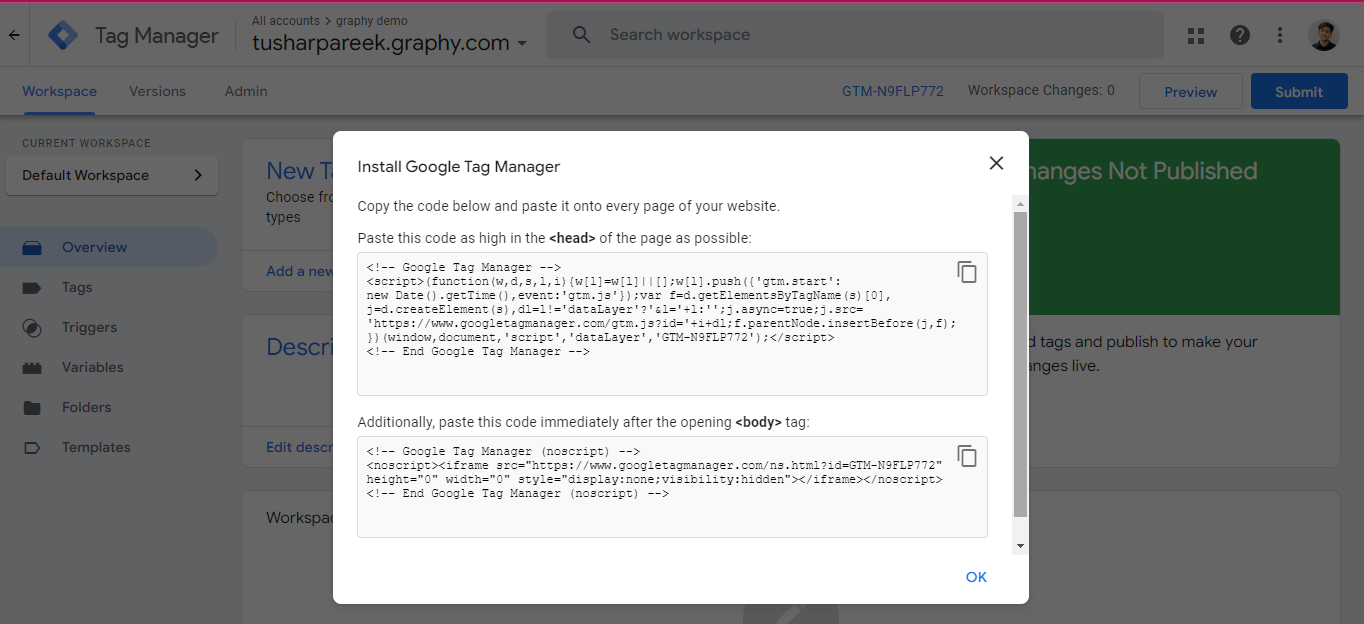The width and height of the screenshot is (1364, 624).
Task: Close the Install Google Tag Manager dialog
Action: point(995,163)
